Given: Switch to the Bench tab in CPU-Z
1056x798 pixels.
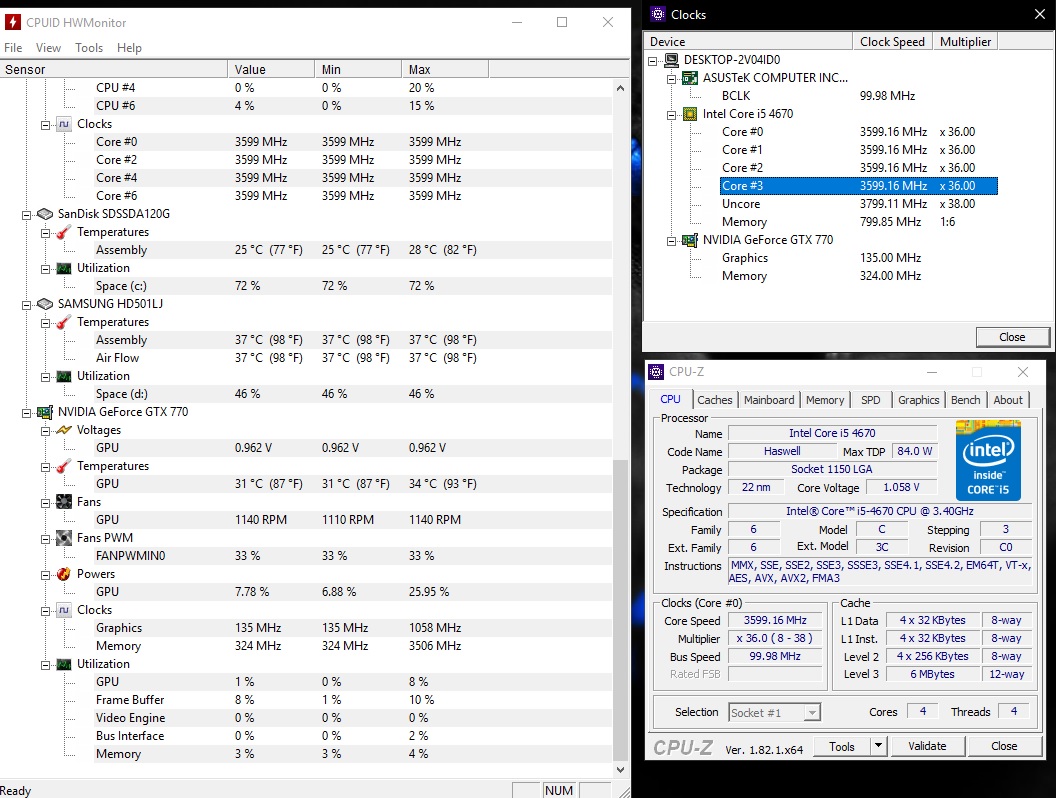Looking at the screenshot, I should [x=965, y=400].
